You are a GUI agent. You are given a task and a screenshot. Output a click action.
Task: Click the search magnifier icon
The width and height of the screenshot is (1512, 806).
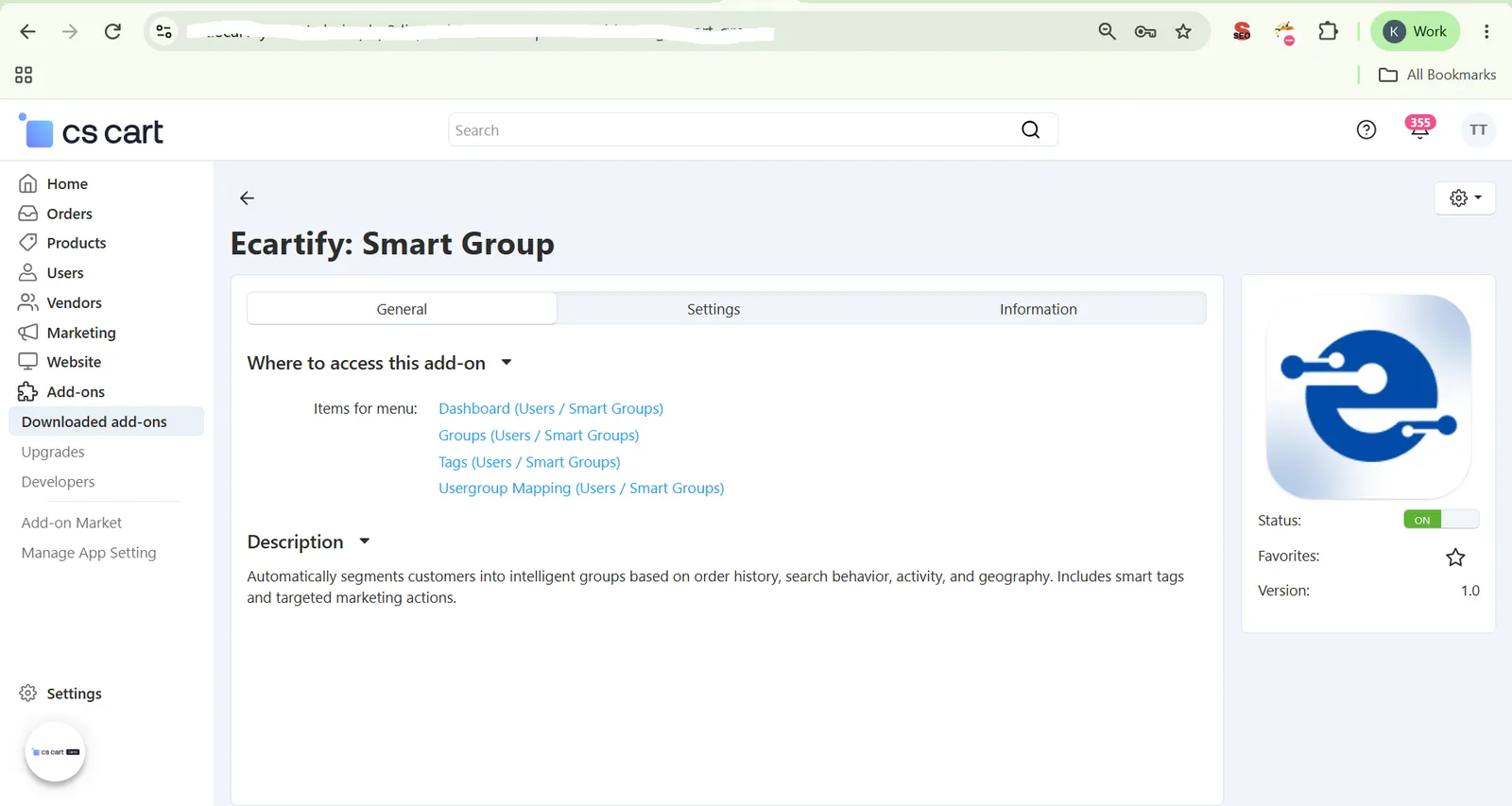click(1031, 129)
